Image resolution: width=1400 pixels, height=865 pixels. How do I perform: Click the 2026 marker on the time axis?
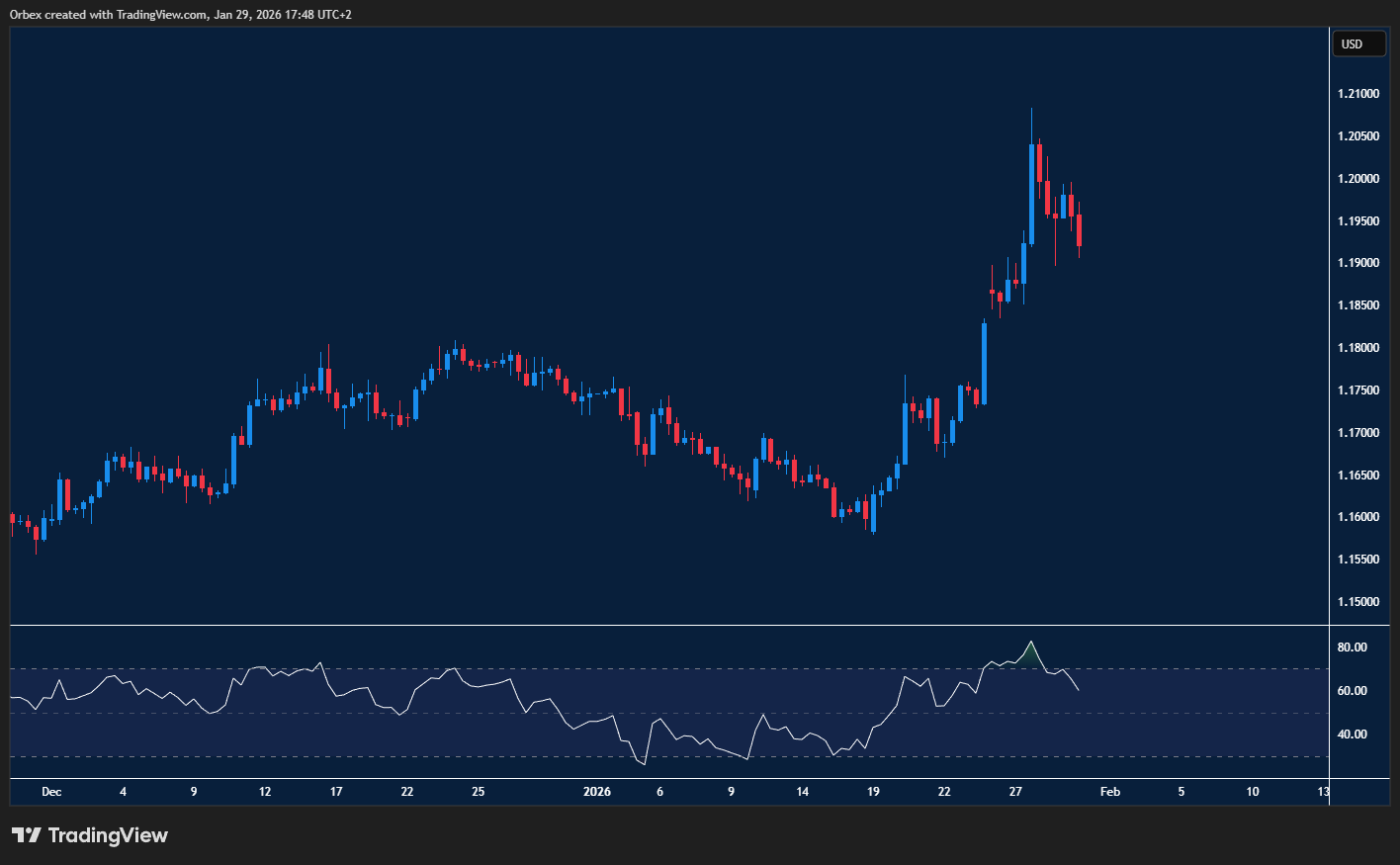[x=597, y=792]
